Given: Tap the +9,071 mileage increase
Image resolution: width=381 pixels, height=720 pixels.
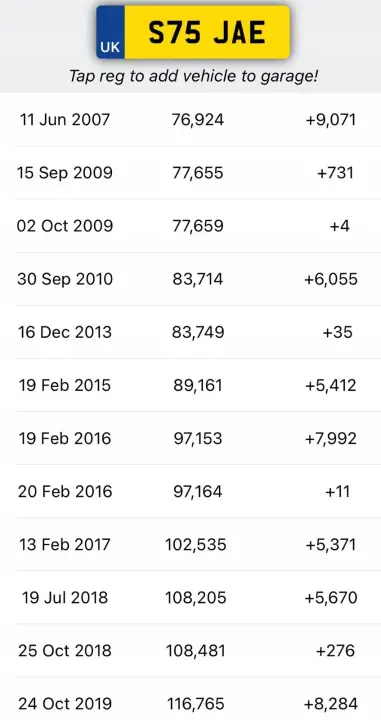Looking at the screenshot, I should pos(331,120).
